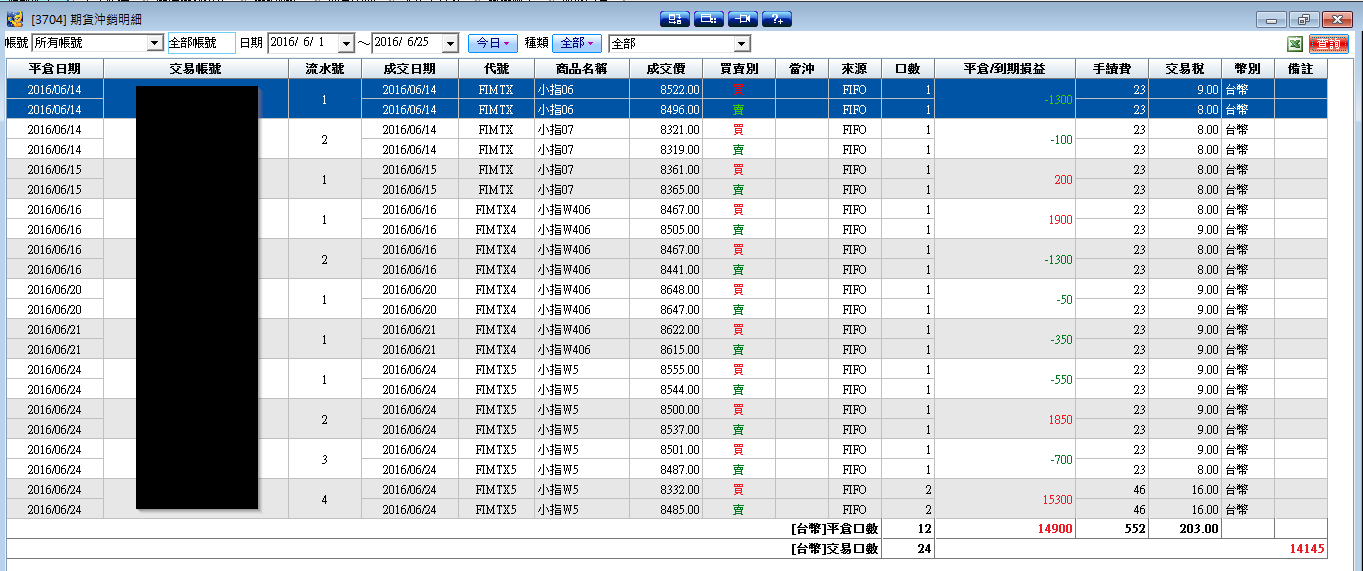Screen dimensions: 1363x571
Task: Select the price cell 8361.00
Action: point(667,169)
